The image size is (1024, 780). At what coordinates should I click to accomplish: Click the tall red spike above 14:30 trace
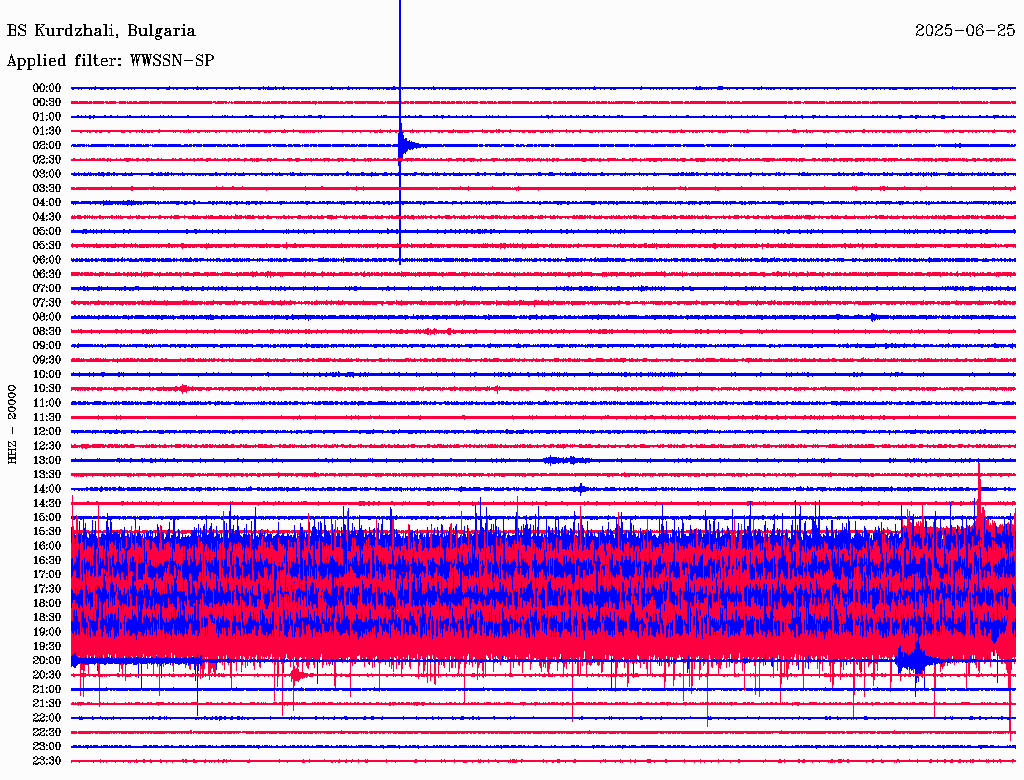coord(979,493)
